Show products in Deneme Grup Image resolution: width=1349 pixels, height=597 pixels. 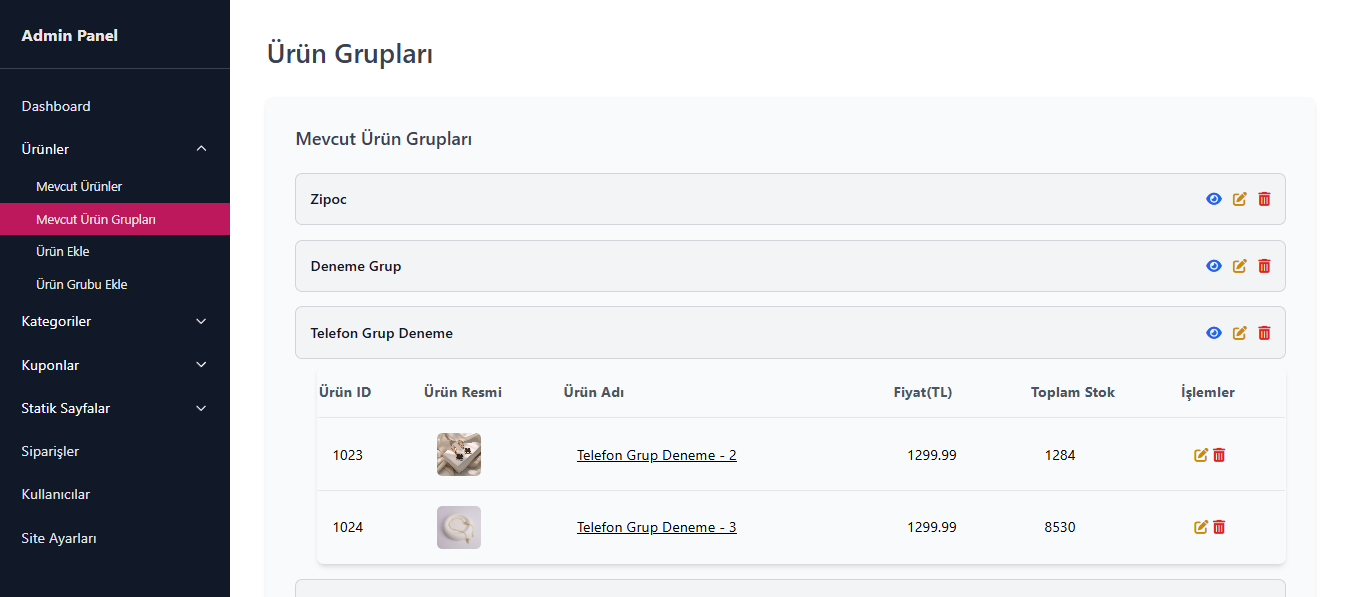[1214, 266]
